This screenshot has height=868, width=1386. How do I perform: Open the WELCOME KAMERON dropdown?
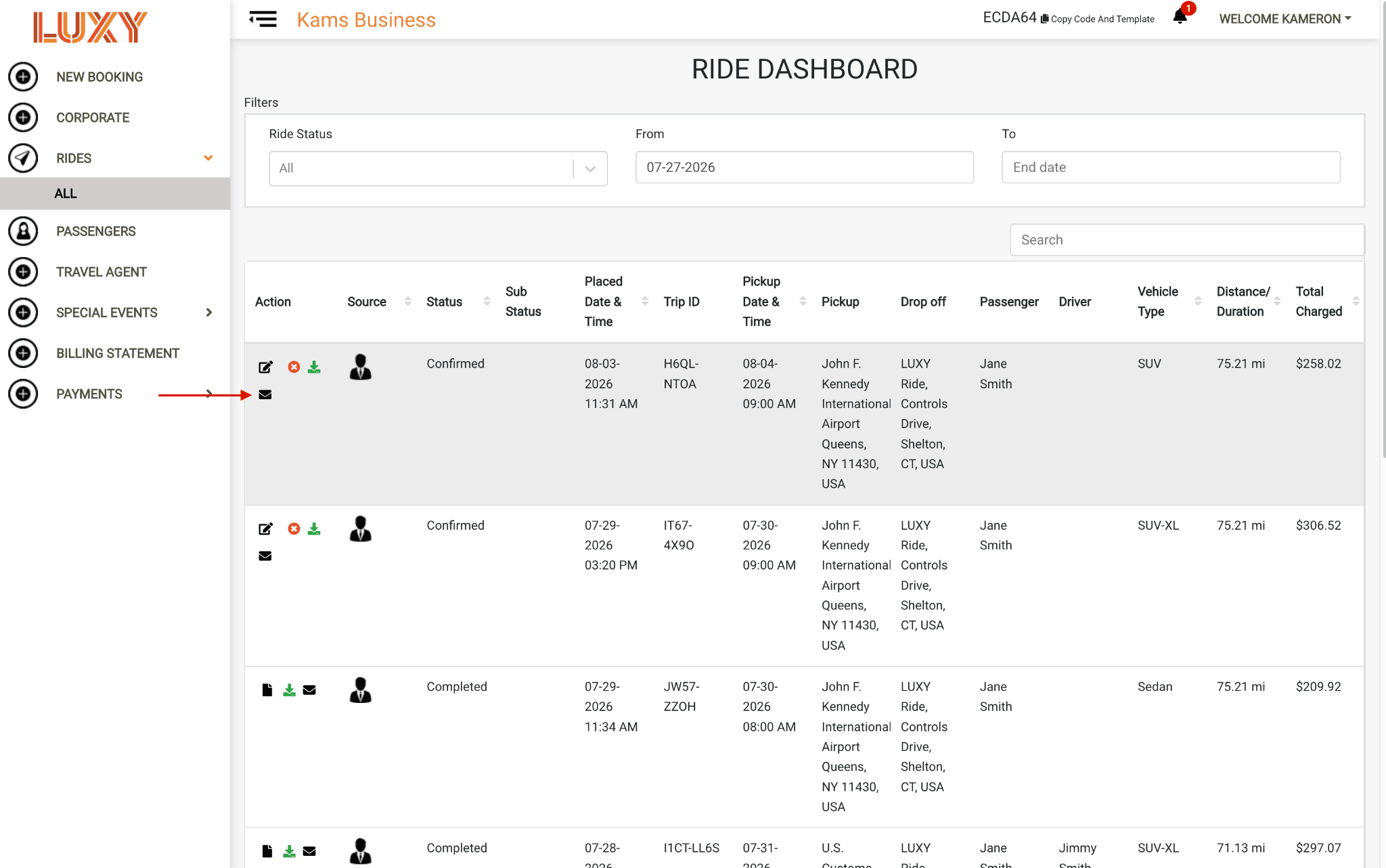pos(1285,19)
